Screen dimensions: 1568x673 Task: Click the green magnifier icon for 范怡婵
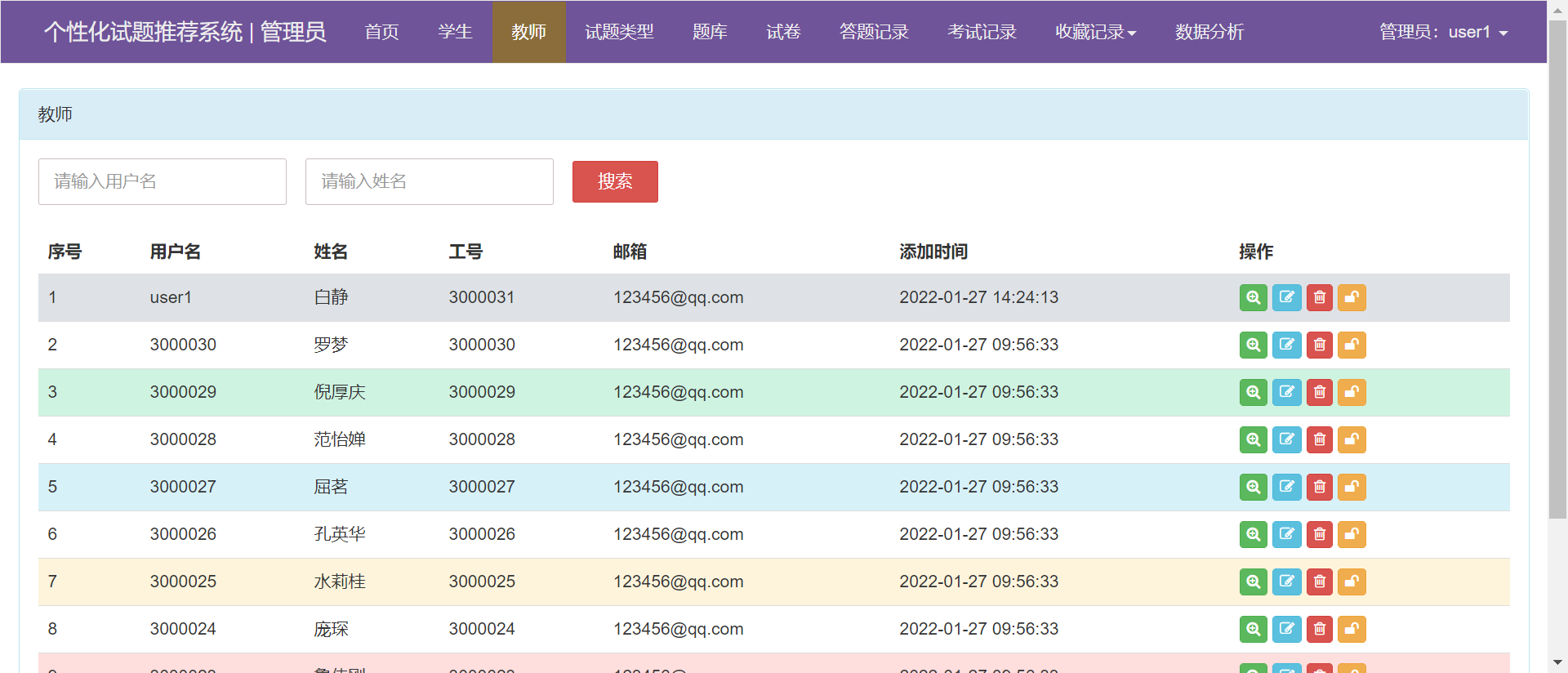point(1254,439)
